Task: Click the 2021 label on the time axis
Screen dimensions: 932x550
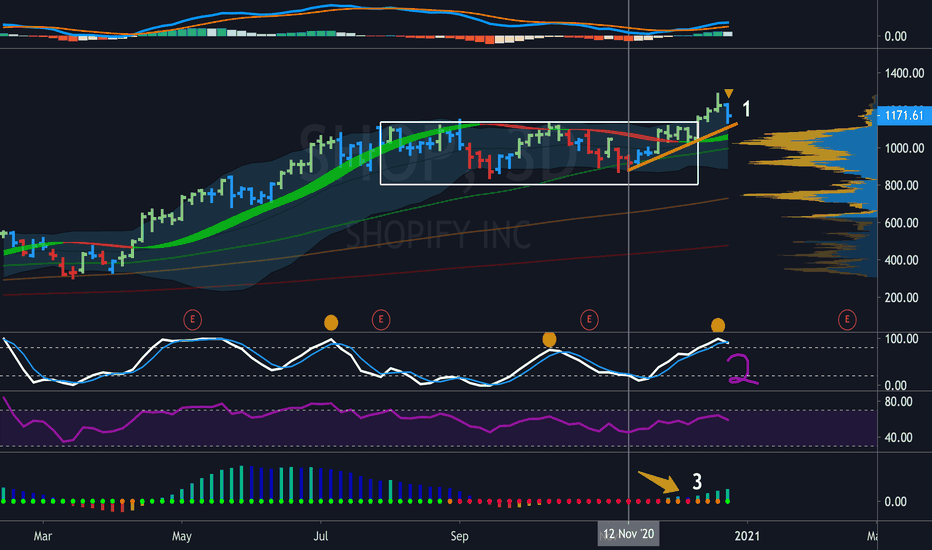Action: click(747, 536)
